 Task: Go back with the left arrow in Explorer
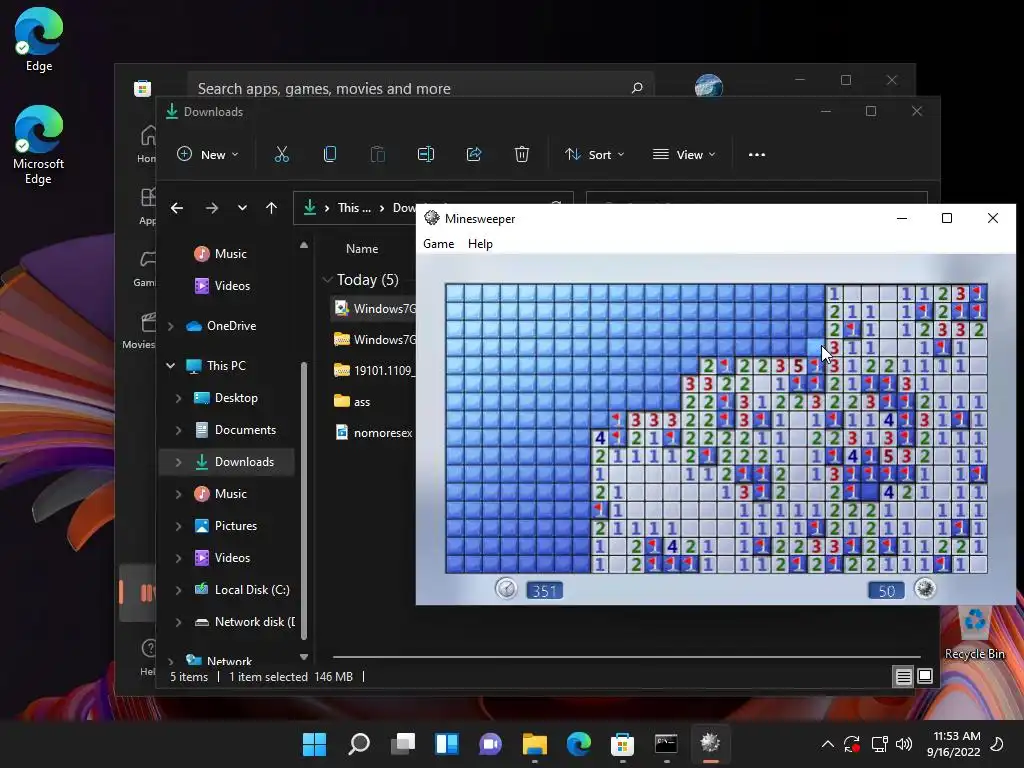pos(177,208)
